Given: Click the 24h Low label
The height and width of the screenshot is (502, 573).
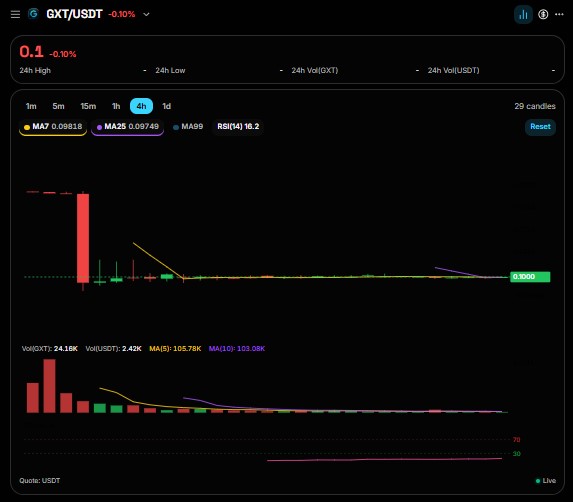Looking at the screenshot, I should 170,70.
